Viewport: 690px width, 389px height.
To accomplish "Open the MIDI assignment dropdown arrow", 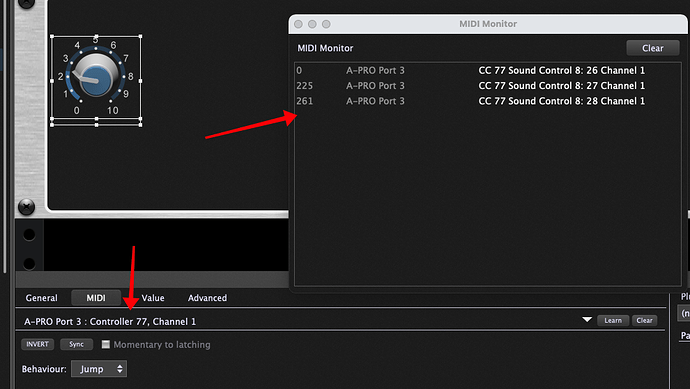I will pyautogui.click(x=587, y=319).
